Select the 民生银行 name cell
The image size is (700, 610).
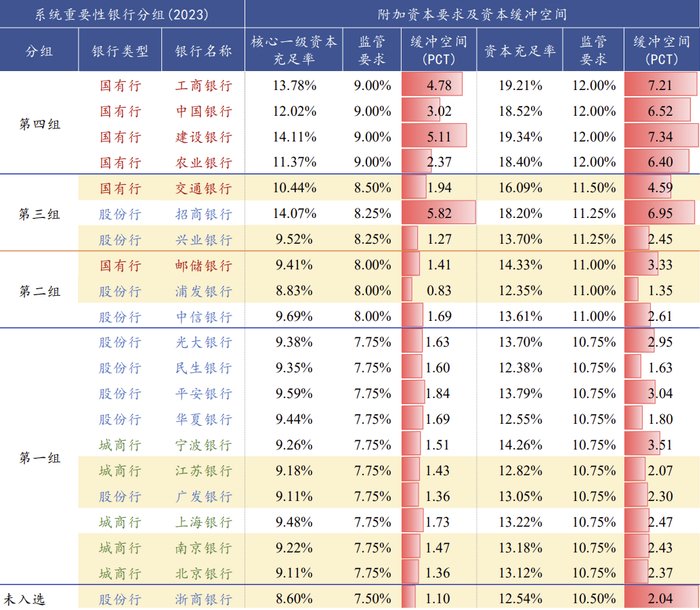(204, 368)
